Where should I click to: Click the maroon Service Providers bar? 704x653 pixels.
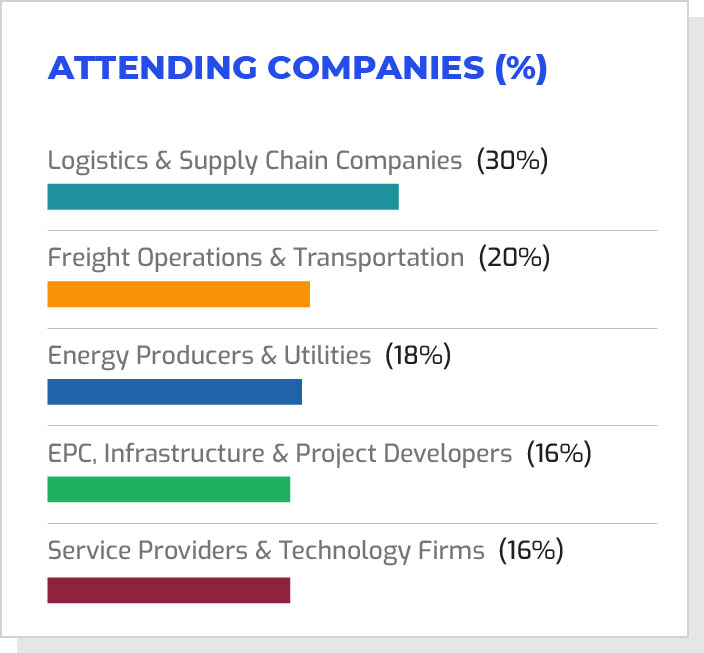coord(168,590)
